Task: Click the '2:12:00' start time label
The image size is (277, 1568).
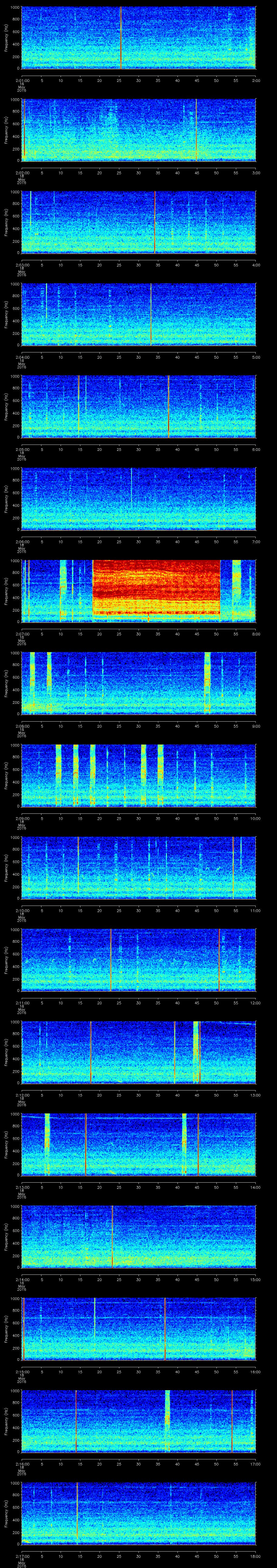Action: (x=22, y=1095)
